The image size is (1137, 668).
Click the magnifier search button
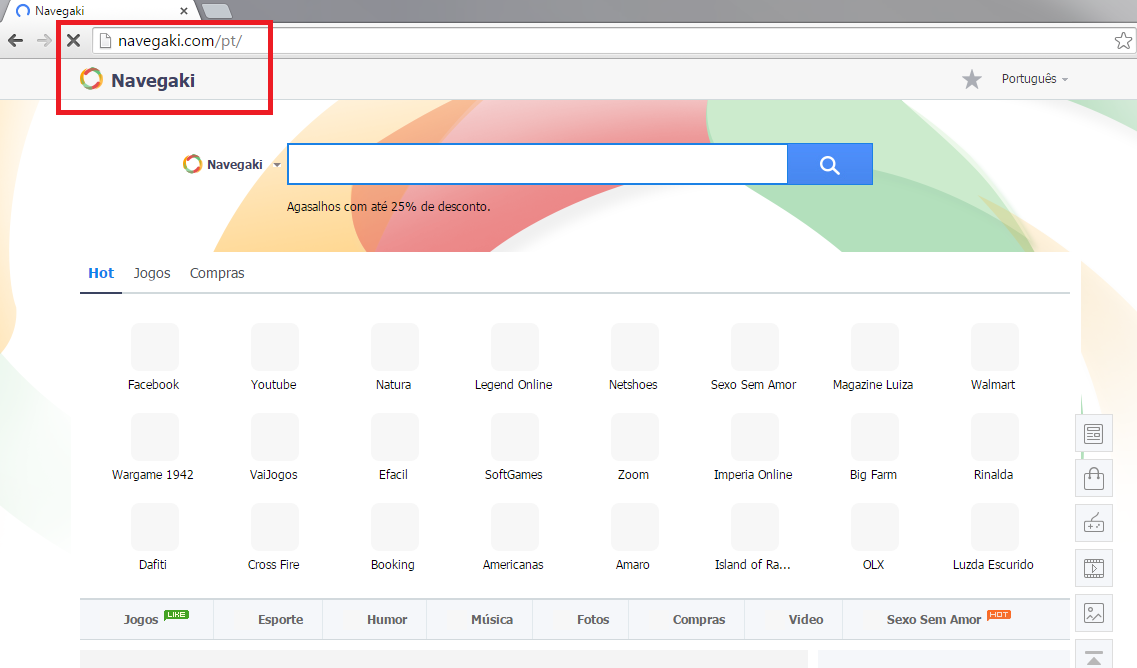pyautogui.click(x=829, y=165)
